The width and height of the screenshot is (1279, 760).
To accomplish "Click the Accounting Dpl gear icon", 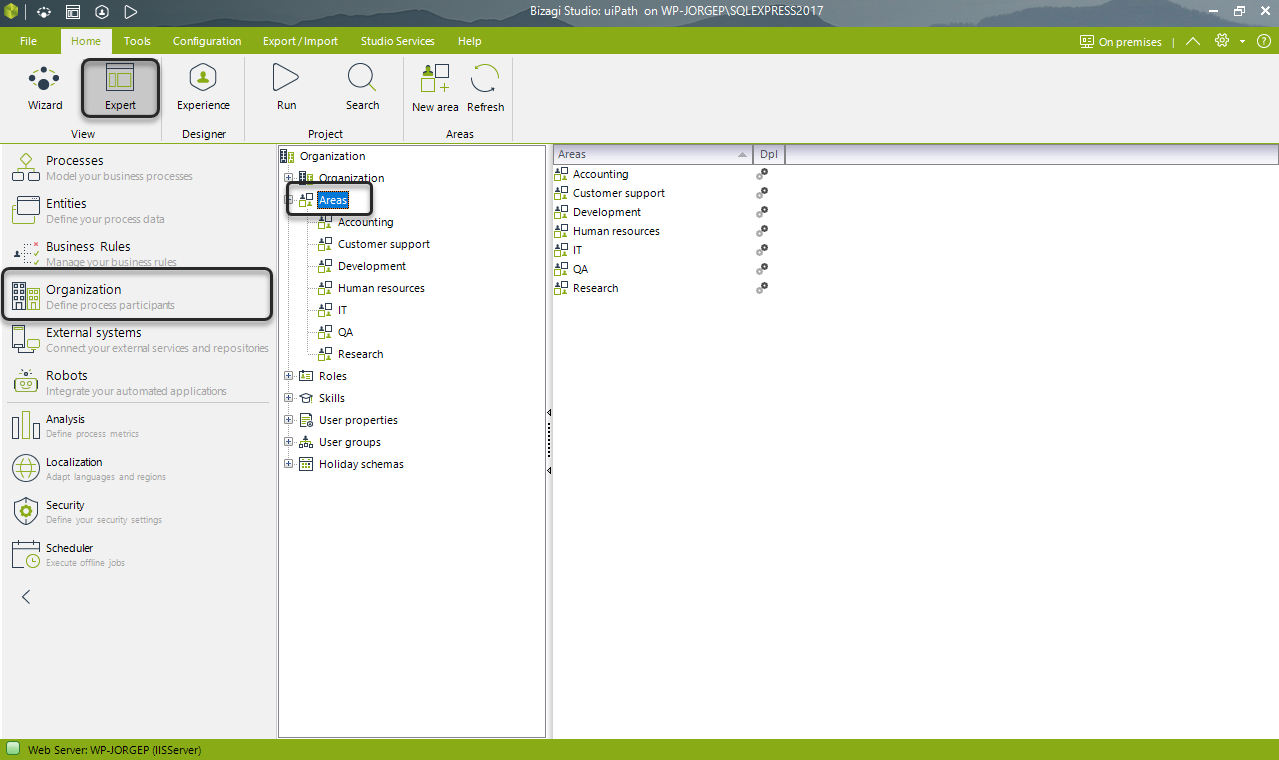I will tap(762, 174).
